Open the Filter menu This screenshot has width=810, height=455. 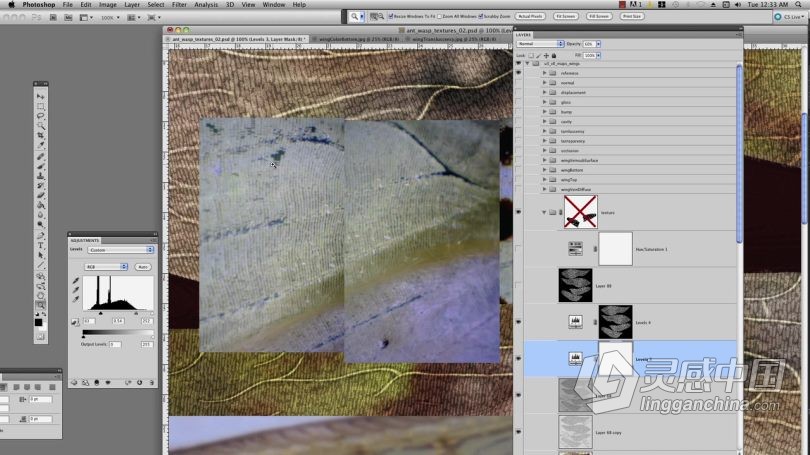(x=179, y=5)
